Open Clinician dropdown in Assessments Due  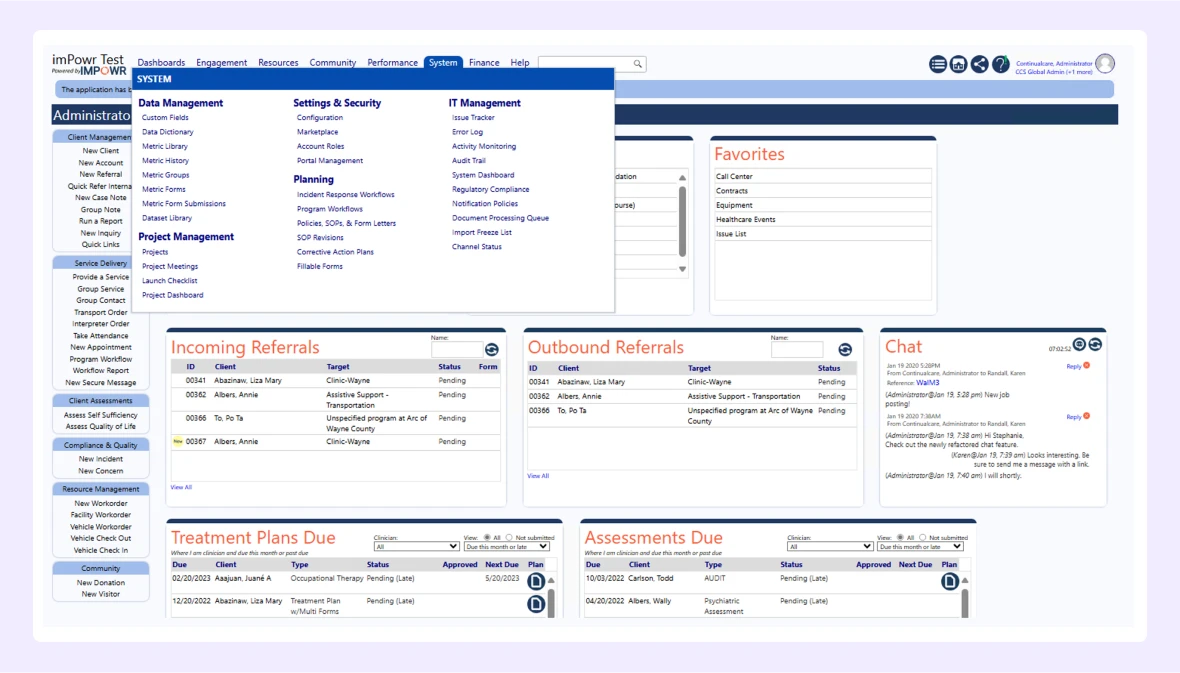click(830, 547)
